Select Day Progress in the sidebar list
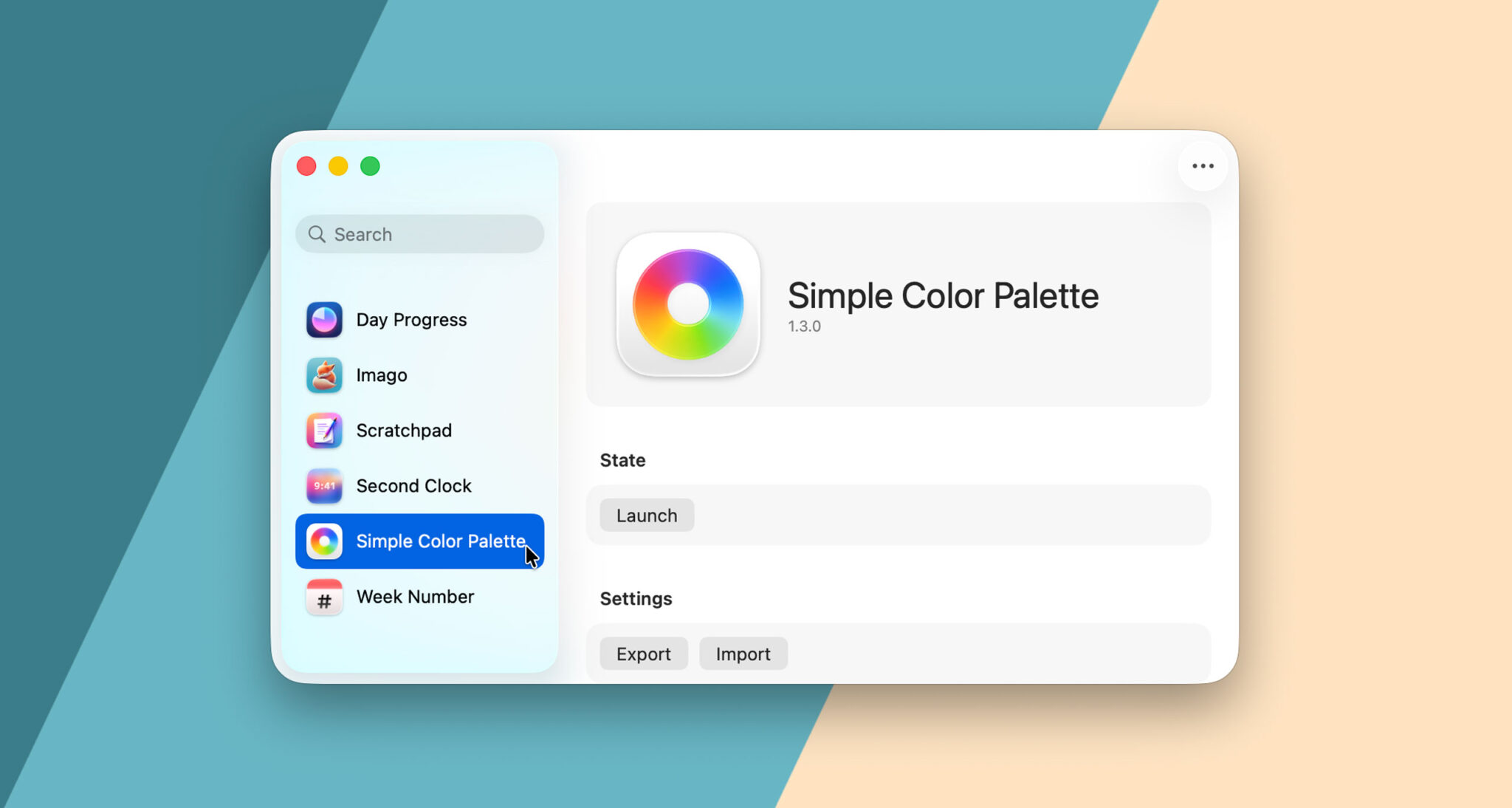 click(x=411, y=320)
